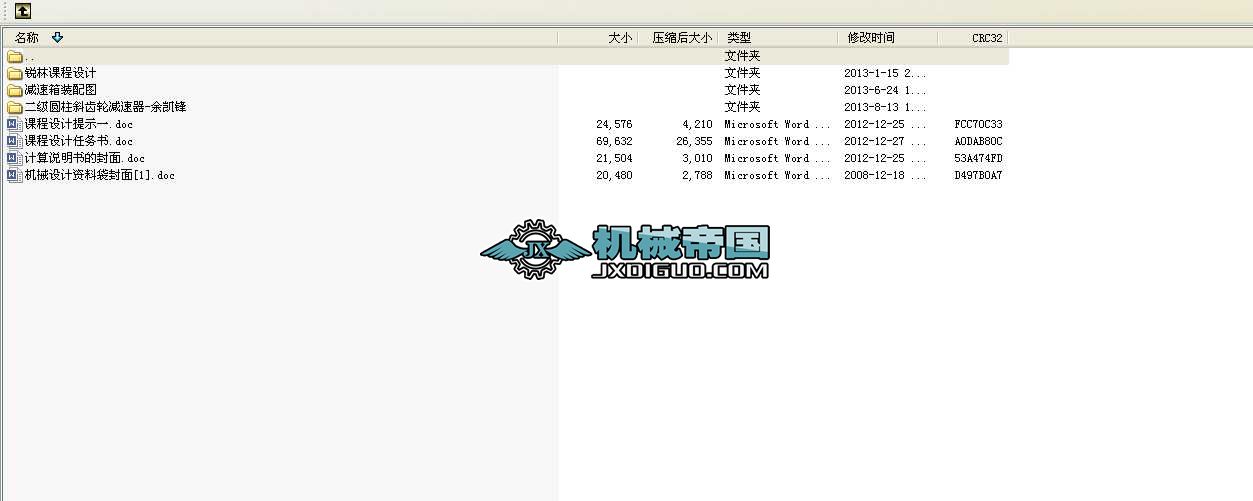Click CRC32 value 53A474FD
Image resolution: width=1253 pixels, height=501 pixels.
tap(978, 158)
